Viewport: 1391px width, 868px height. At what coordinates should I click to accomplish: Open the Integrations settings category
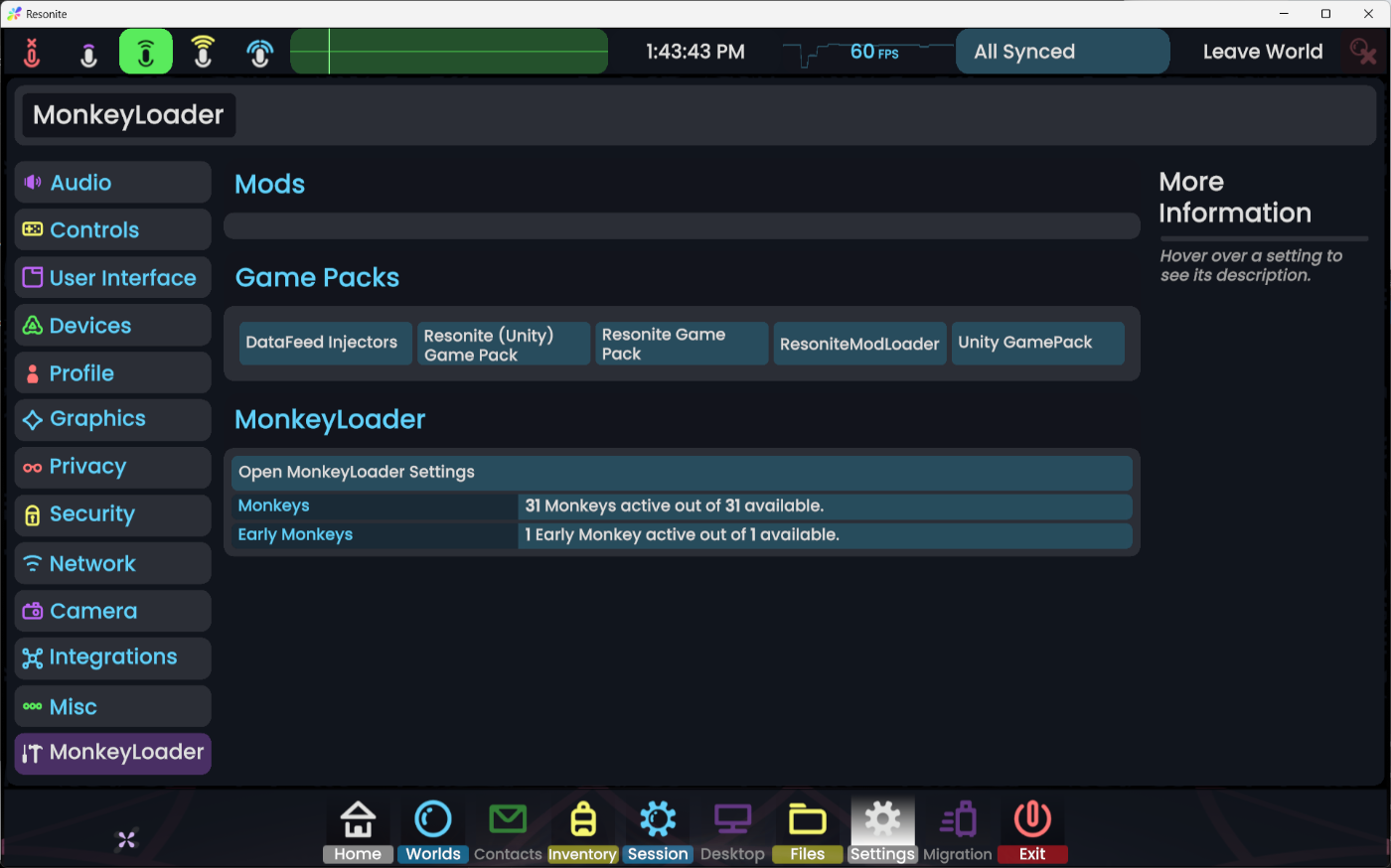click(x=113, y=658)
